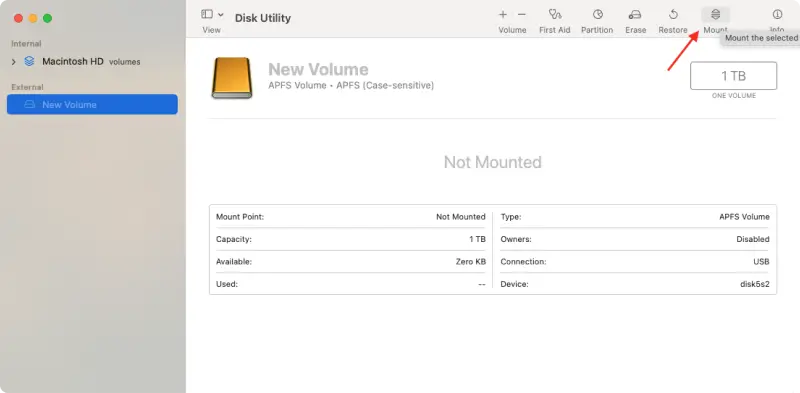The height and width of the screenshot is (393, 800).
Task: Click the APFS Volume • APFS (Case-sensitive) subtitle
Action: coord(351,85)
